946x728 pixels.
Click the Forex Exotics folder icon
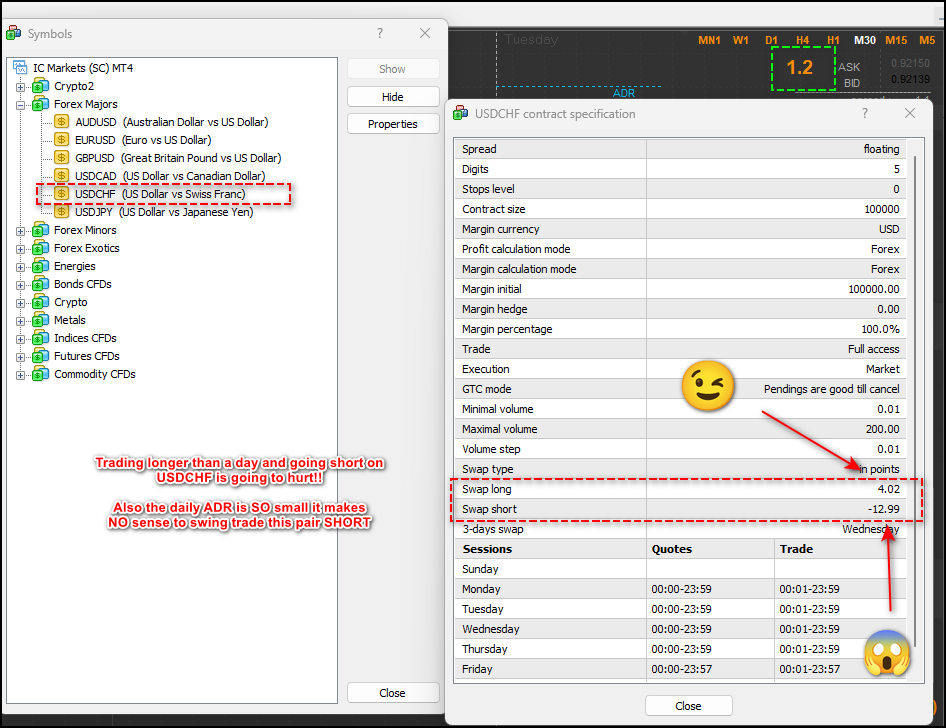pyautogui.click(x=41, y=248)
